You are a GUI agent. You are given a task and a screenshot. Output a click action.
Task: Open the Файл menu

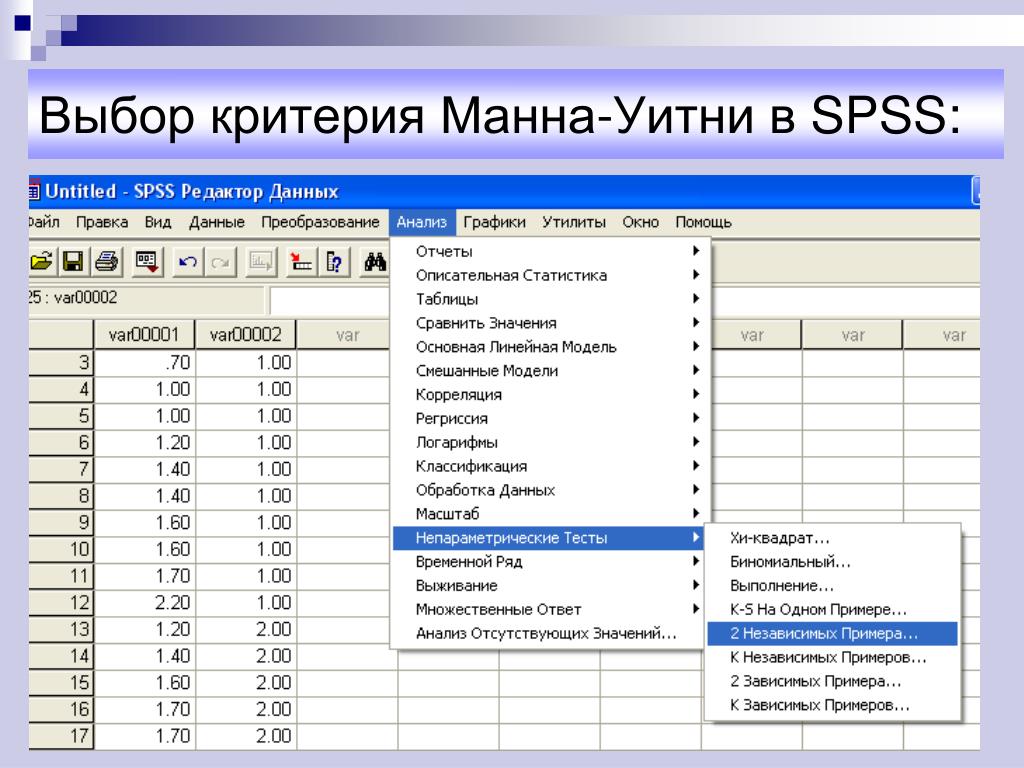point(44,222)
